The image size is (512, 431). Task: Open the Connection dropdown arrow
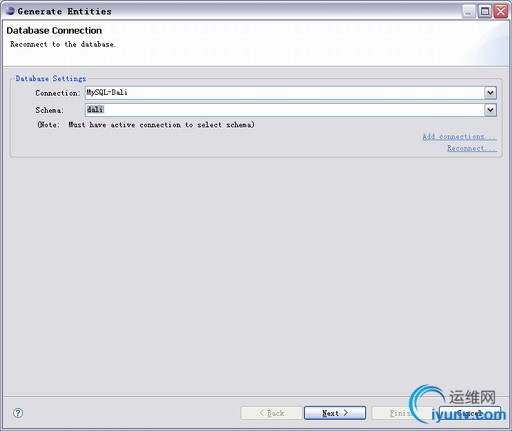coord(490,93)
